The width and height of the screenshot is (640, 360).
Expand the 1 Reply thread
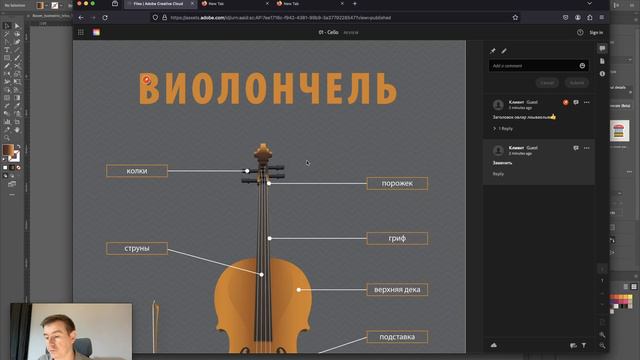point(503,129)
